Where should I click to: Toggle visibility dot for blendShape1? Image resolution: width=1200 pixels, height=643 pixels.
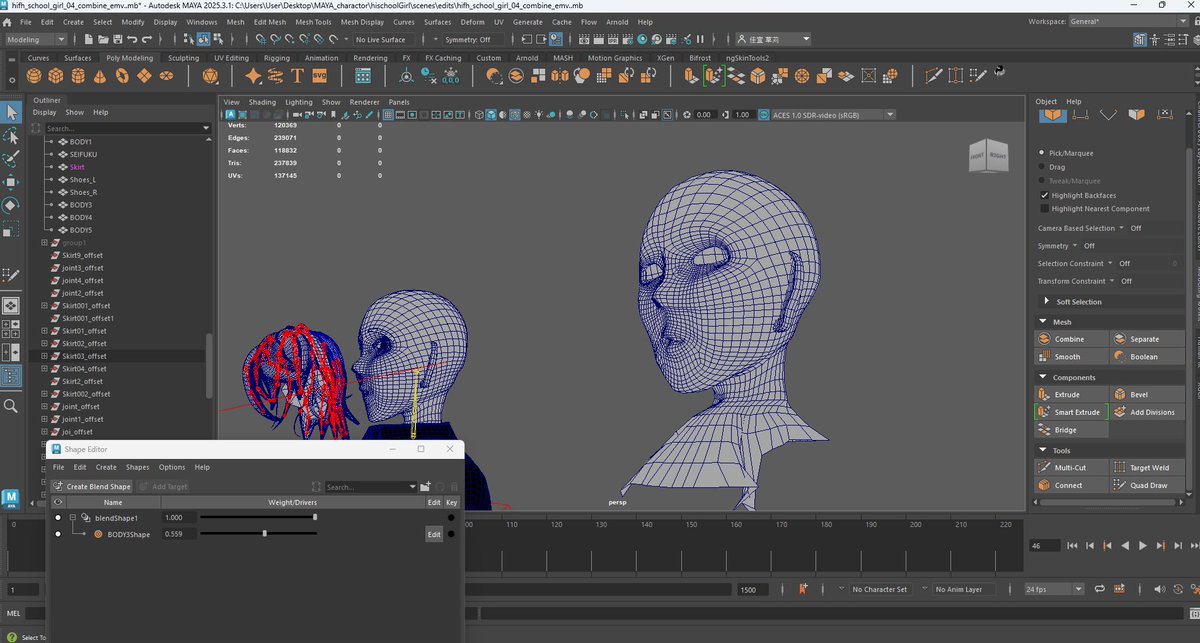click(x=58, y=518)
